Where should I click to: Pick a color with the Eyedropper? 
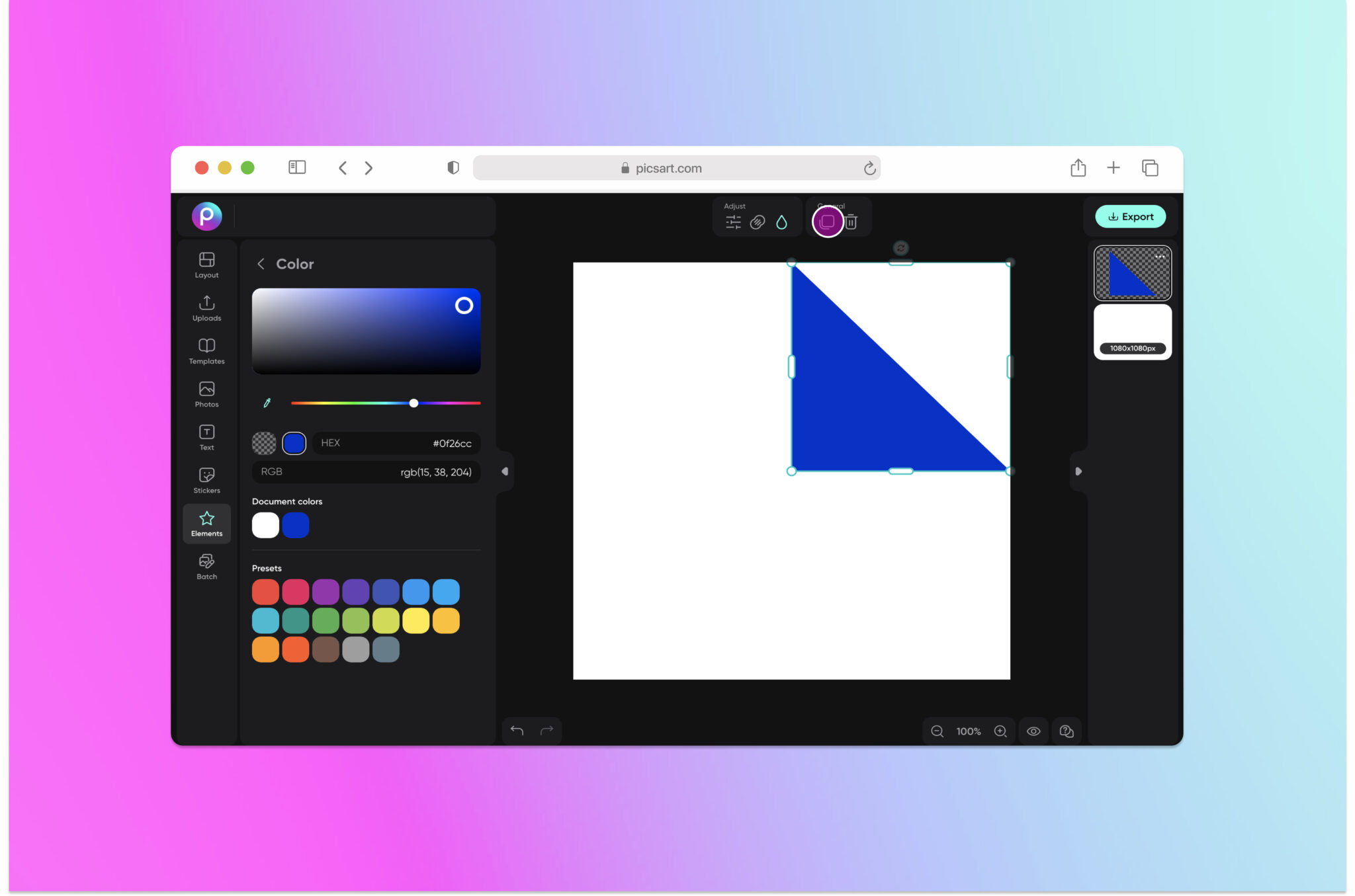267,402
